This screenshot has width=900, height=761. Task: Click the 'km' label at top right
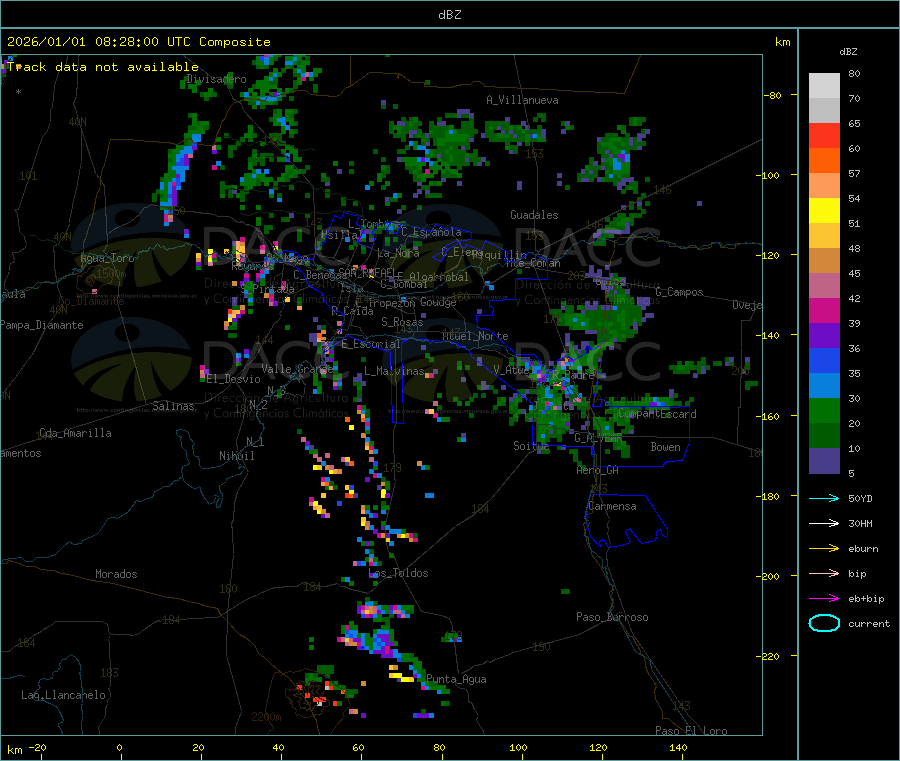pos(782,42)
